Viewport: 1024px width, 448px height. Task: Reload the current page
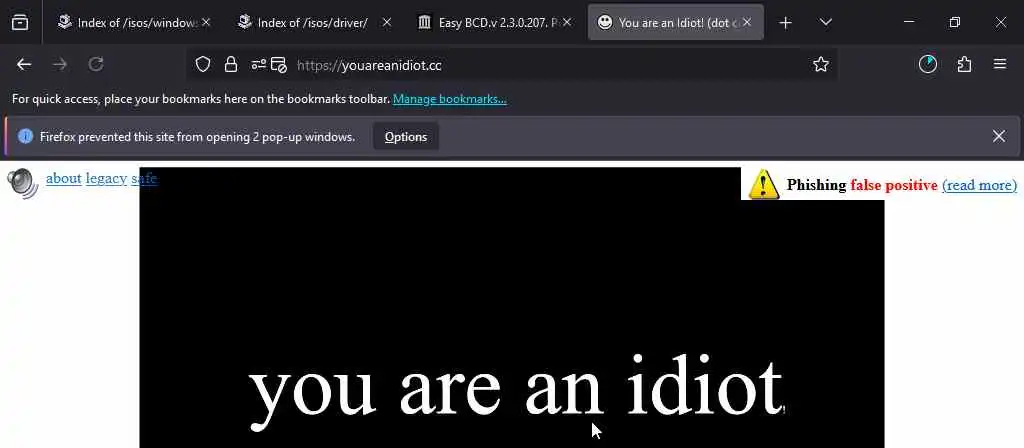pyautogui.click(x=96, y=64)
